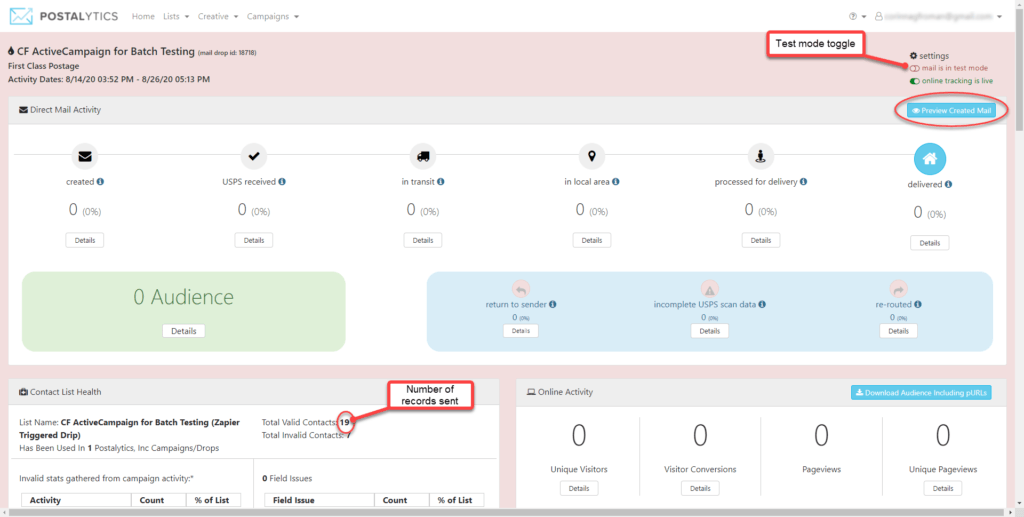Open Details under delivered
This screenshot has width=1024, height=517.
pyautogui.click(x=930, y=243)
